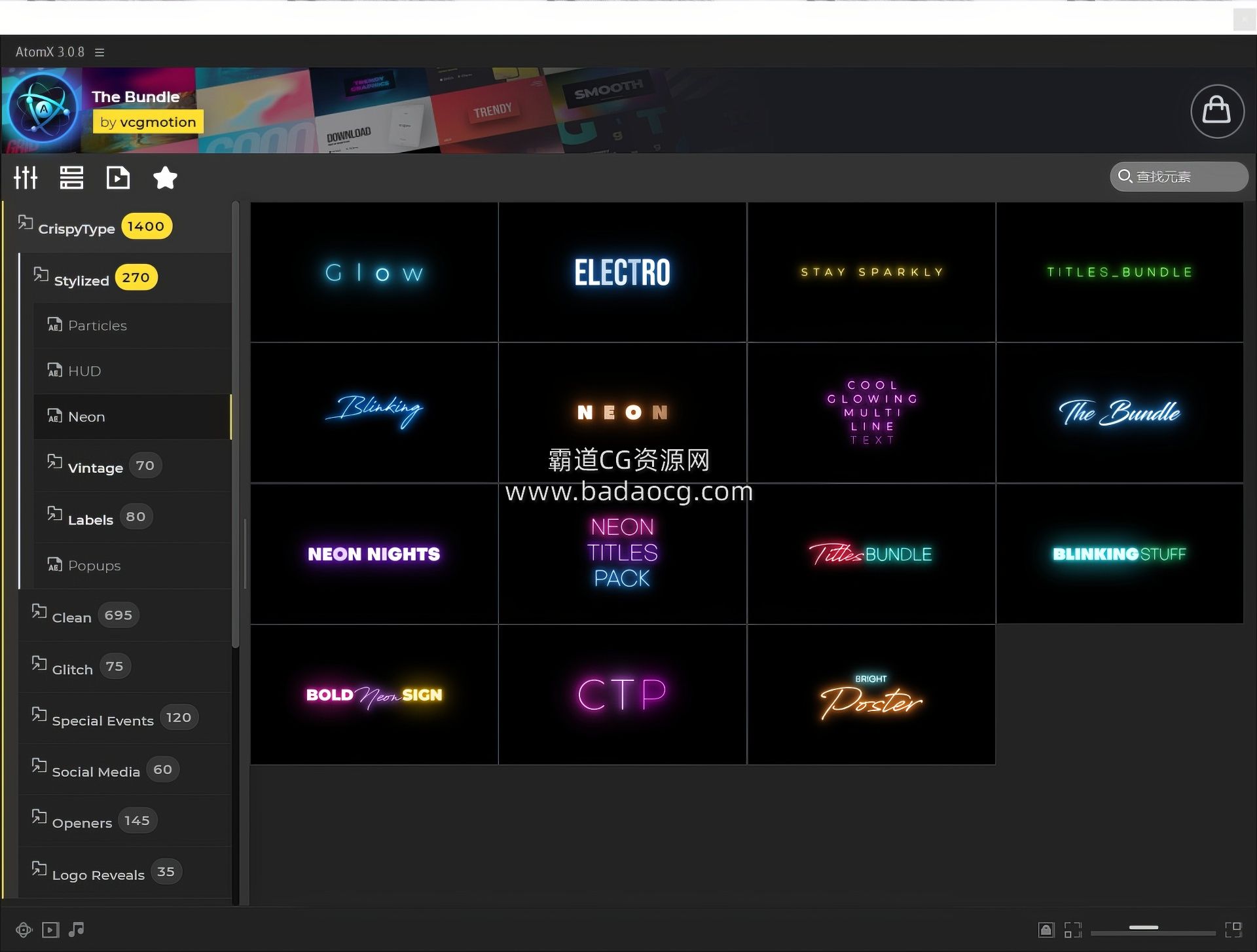Click the small thumbnails size icon
This screenshot has width=1257, height=952.
(1072, 930)
